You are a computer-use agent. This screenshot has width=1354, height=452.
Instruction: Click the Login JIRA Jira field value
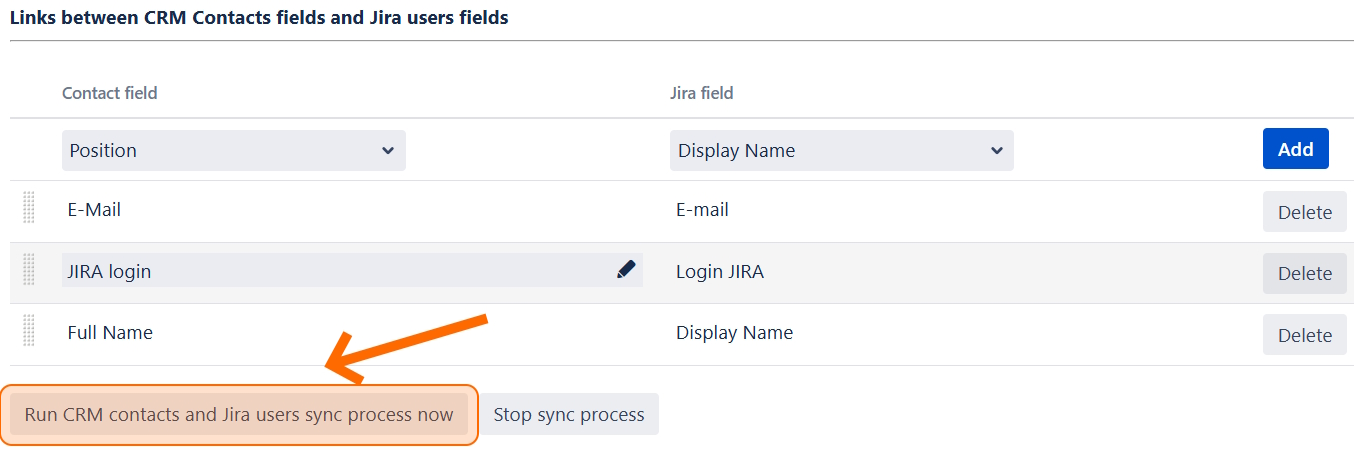click(720, 271)
